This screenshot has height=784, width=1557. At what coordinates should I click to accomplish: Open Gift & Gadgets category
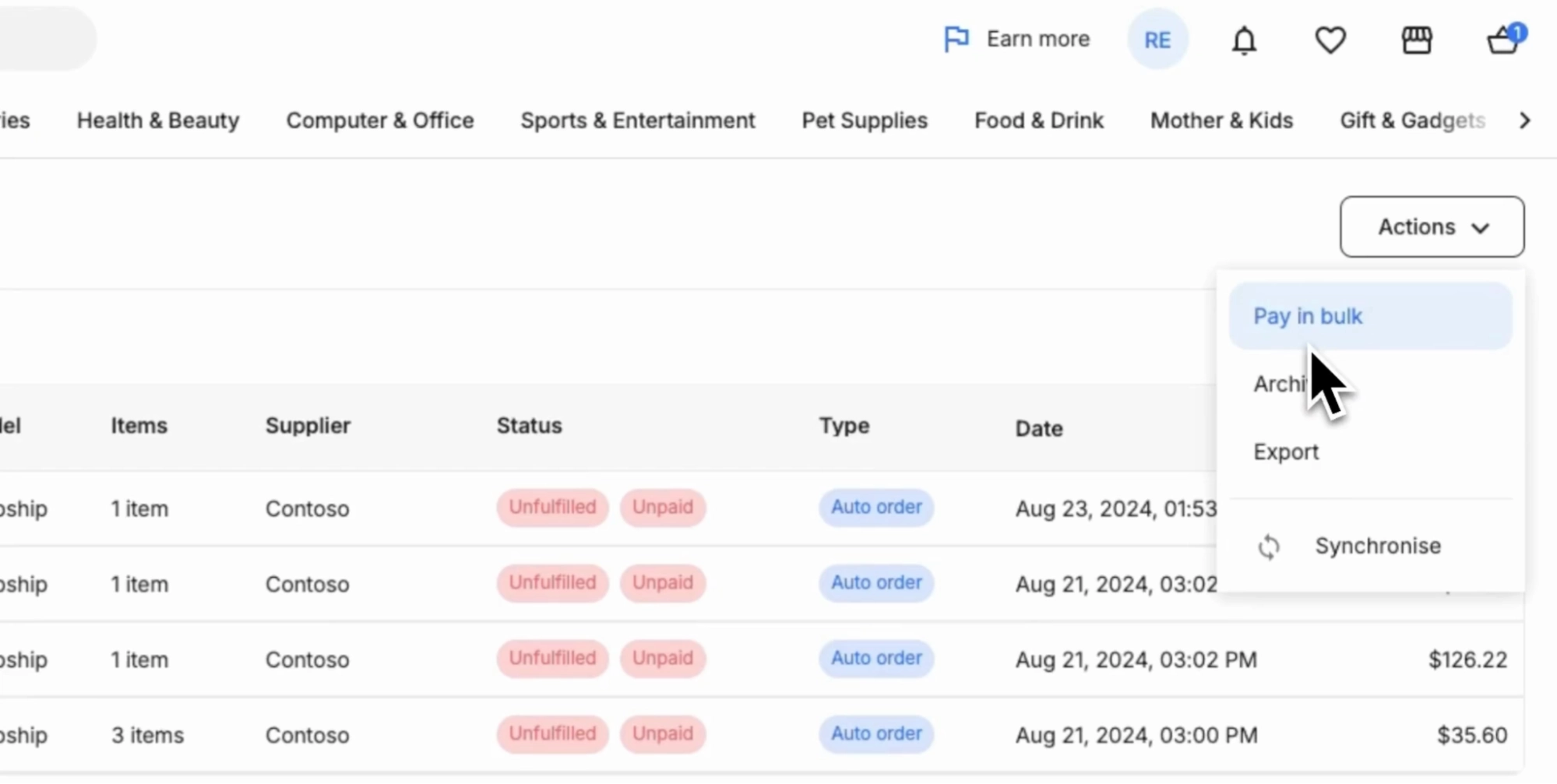click(x=1412, y=121)
